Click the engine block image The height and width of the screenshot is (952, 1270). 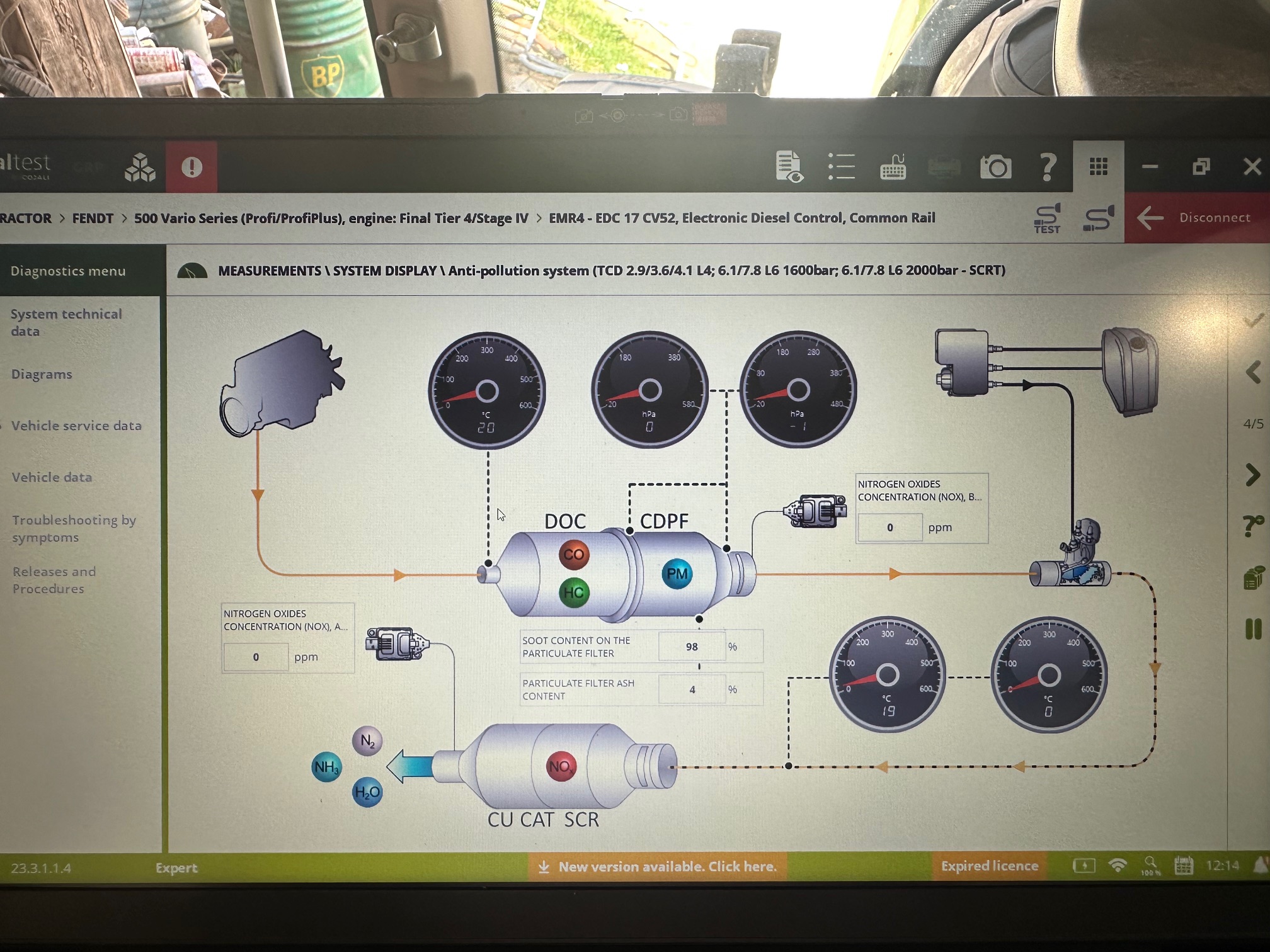pos(282,383)
